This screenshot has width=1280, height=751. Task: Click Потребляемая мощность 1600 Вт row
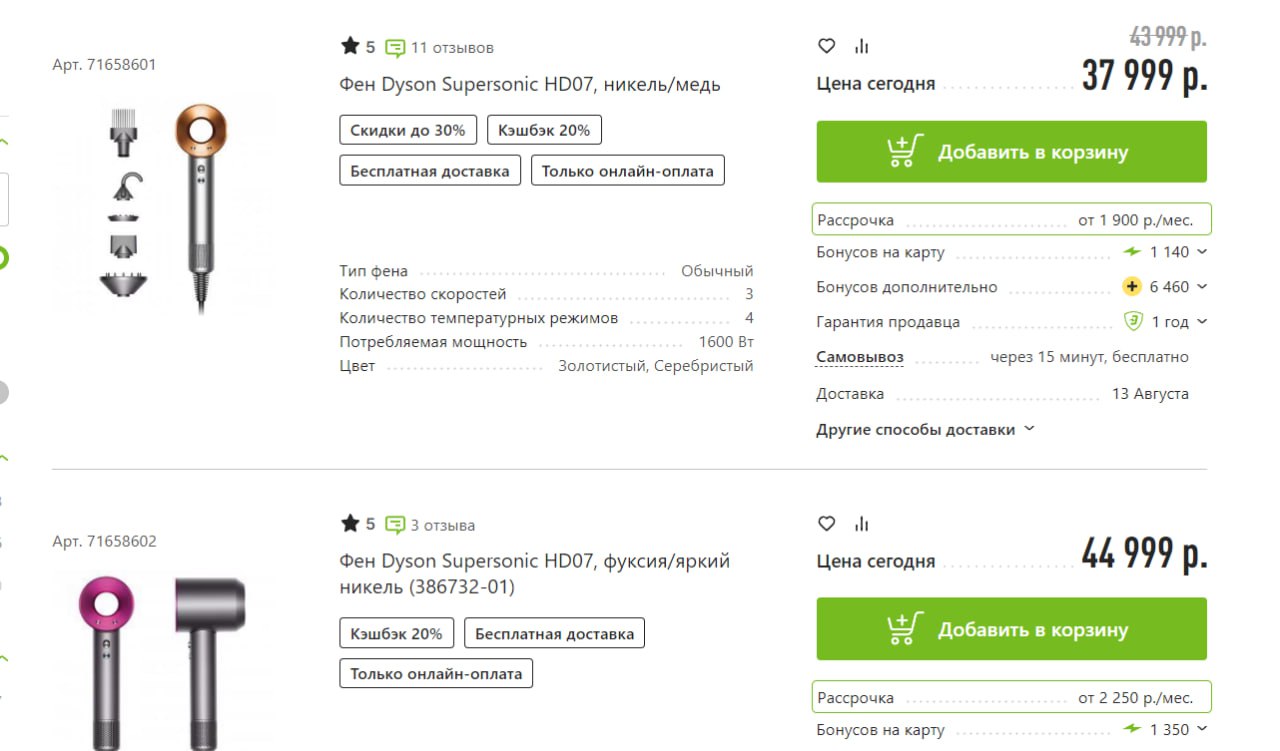(x=546, y=342)
